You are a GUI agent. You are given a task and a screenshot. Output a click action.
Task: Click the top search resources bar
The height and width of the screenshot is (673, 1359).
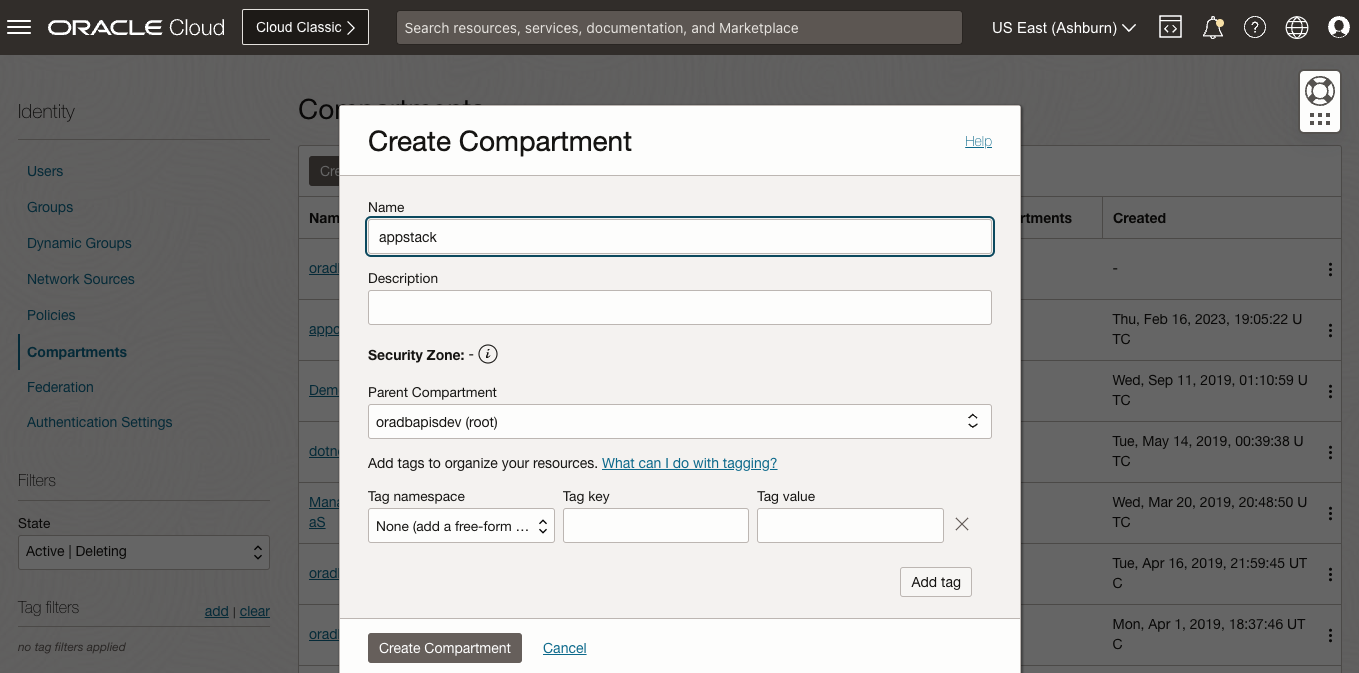click(x=679, y=28)
